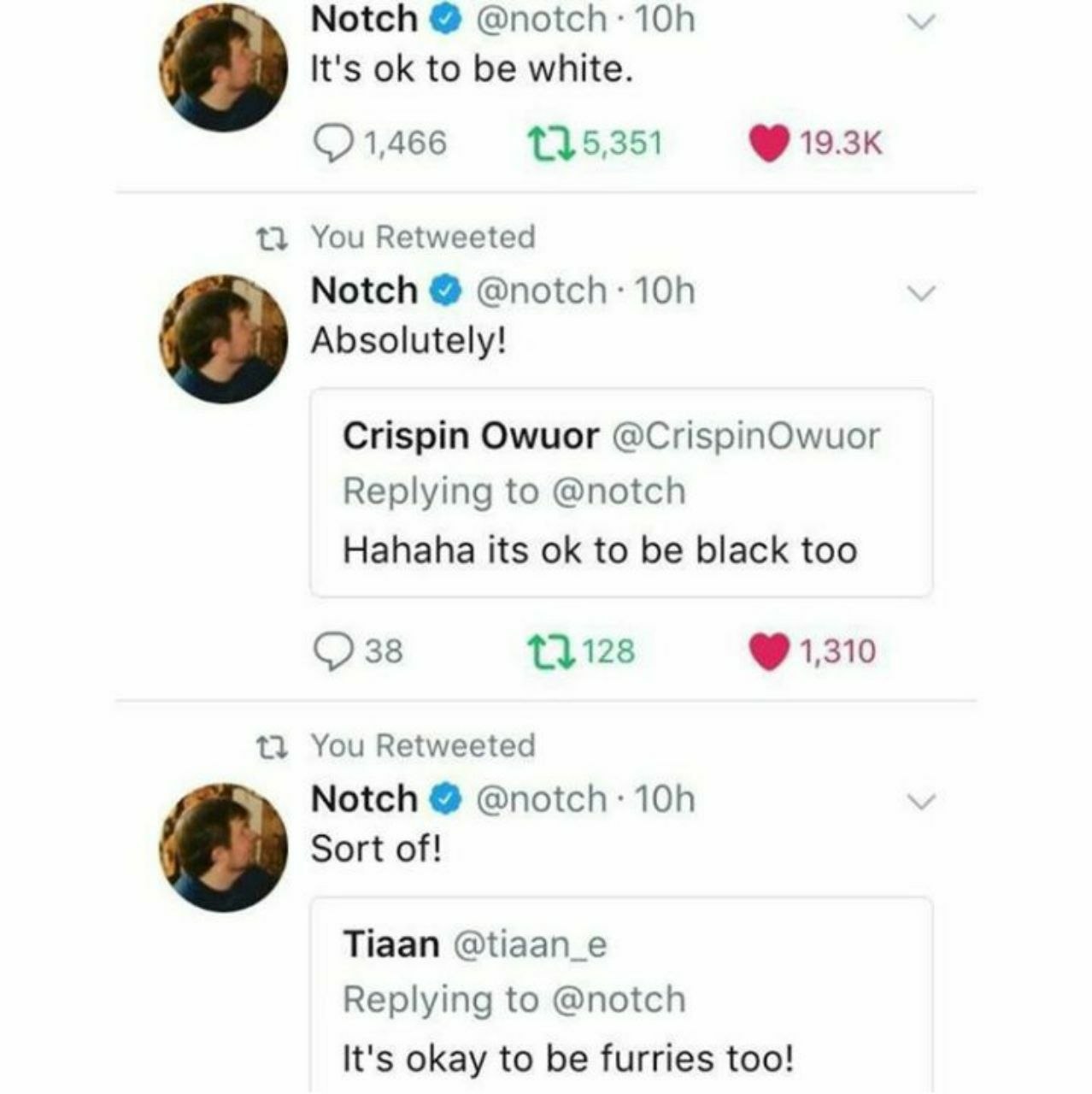Open dropdown chevron on first Notch tweet
Viewport: 1092px width, 1094px height.
tap(921, 22)
